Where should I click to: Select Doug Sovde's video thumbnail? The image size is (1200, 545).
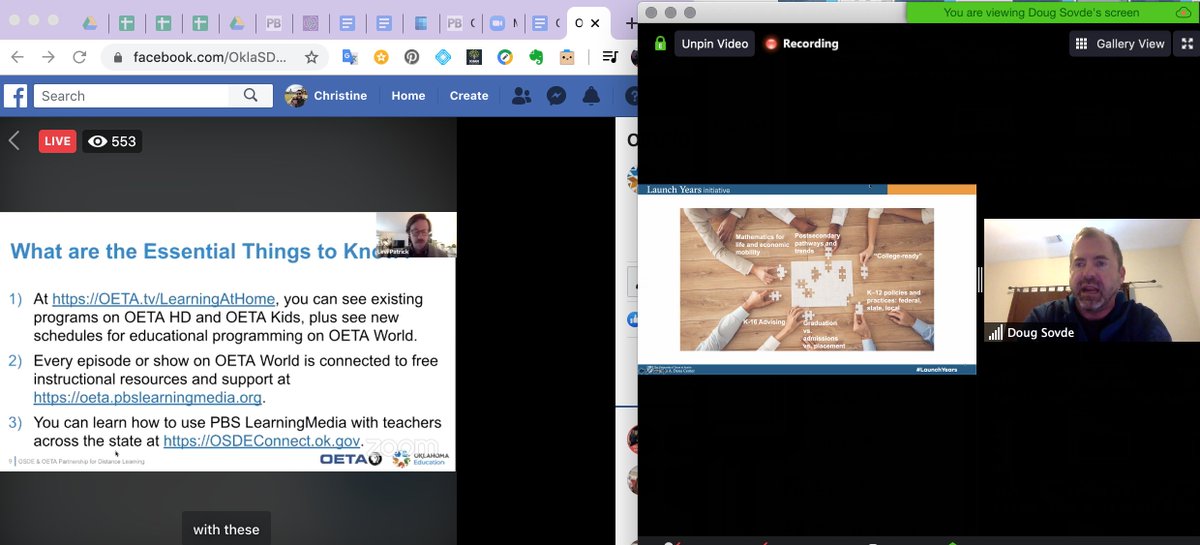click(x=1091, y=281)
